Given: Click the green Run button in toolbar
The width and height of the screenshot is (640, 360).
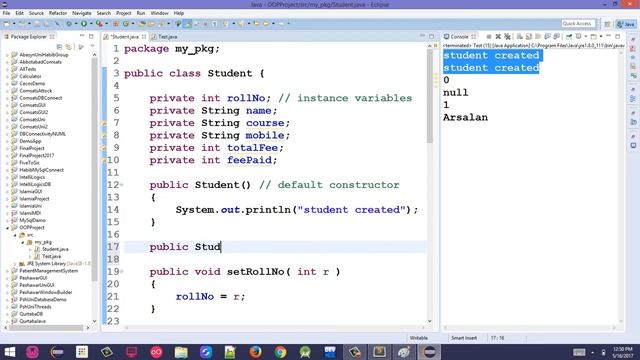Looking at the screenshot, I should point(84,24).
